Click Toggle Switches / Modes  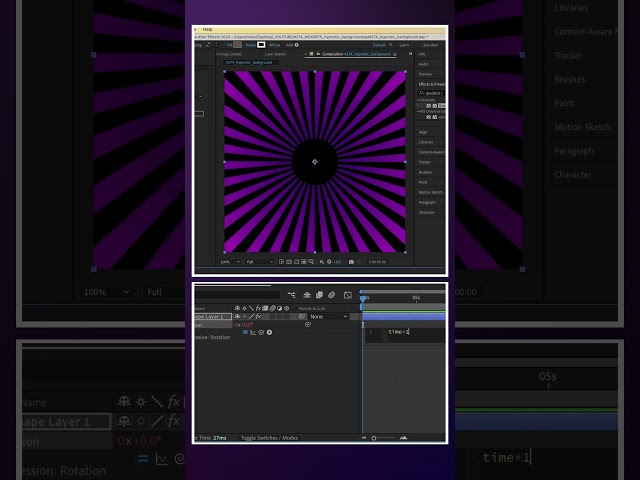269,438
